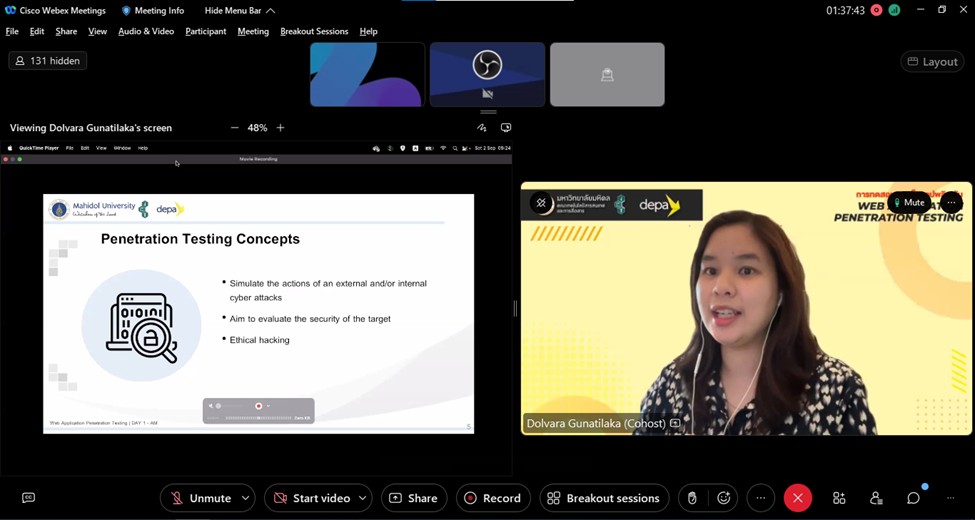Open the Apps panel icon
Image resolution: width=975 pixels, height=520 pixels.
(x=839, y=498)
